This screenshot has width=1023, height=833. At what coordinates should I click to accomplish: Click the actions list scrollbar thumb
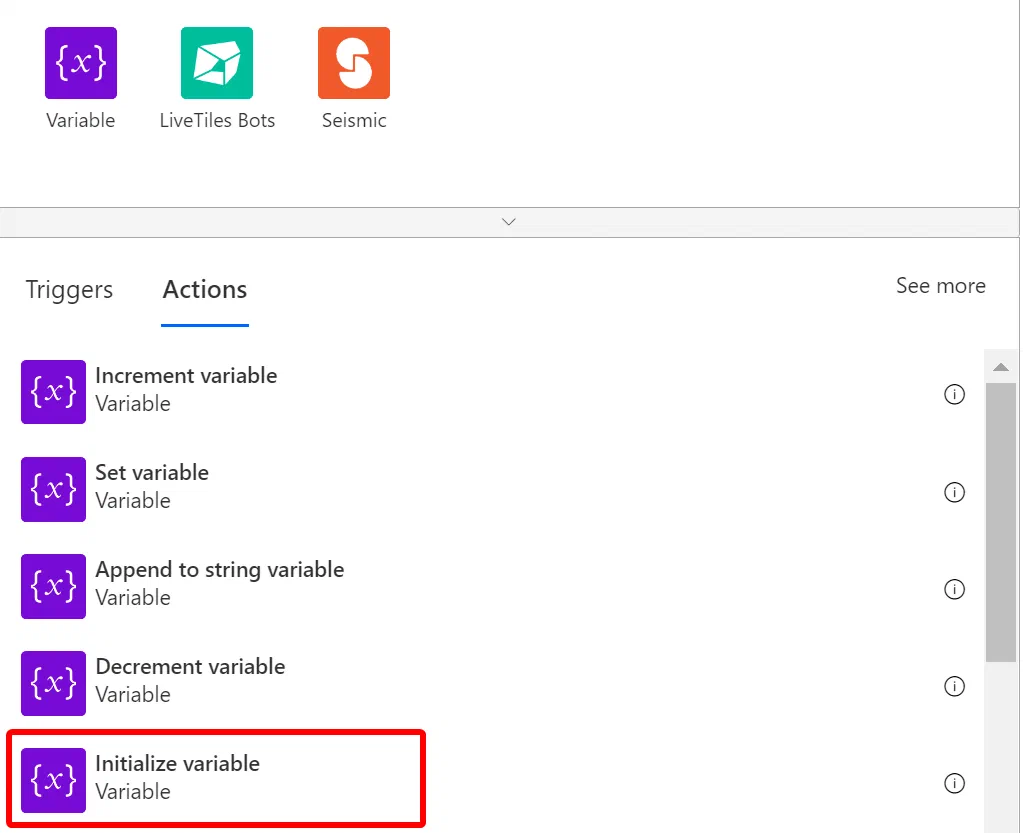1001,522
